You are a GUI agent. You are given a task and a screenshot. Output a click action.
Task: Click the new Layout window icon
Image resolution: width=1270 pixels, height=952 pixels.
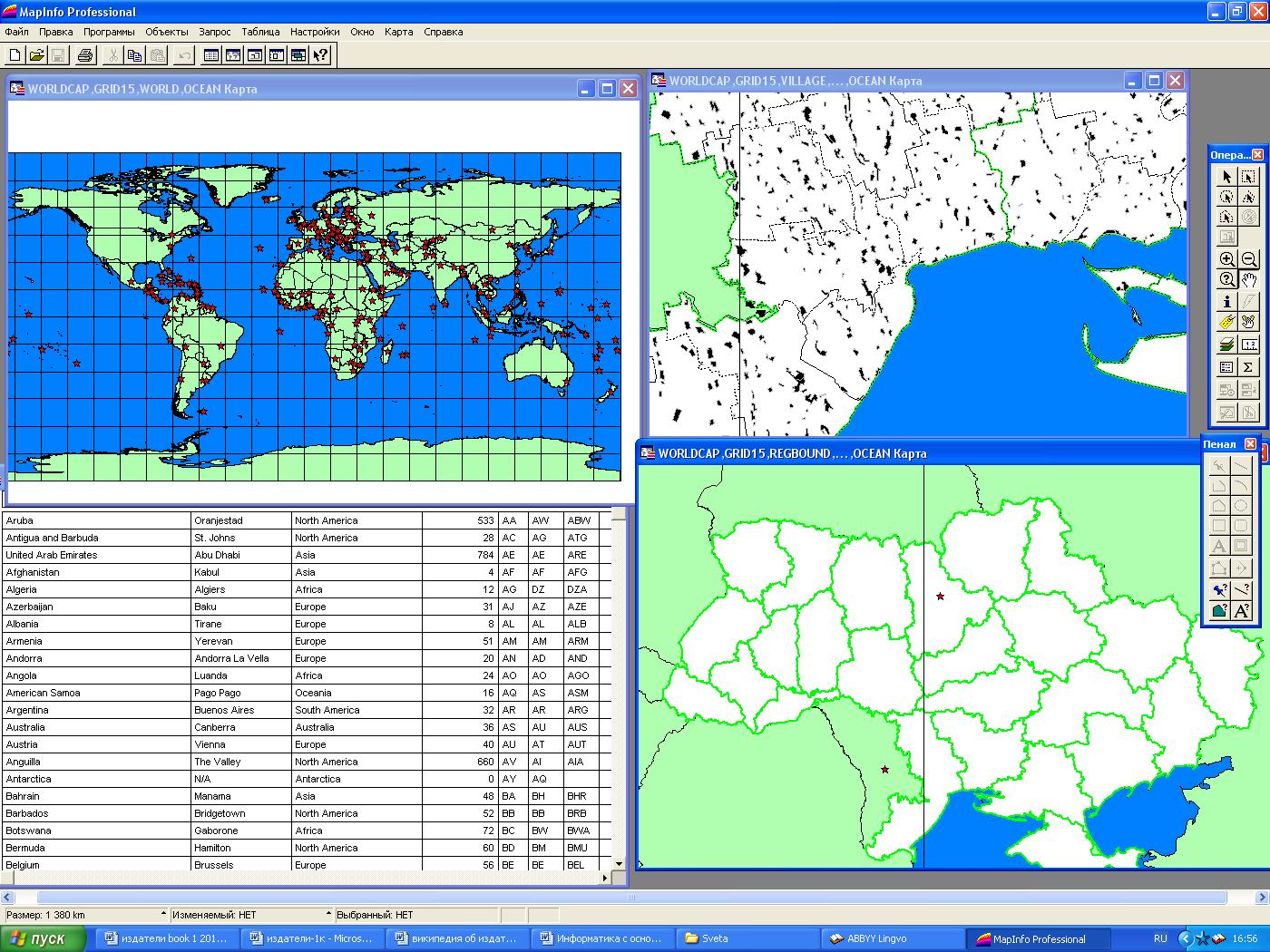coord(277,55)
